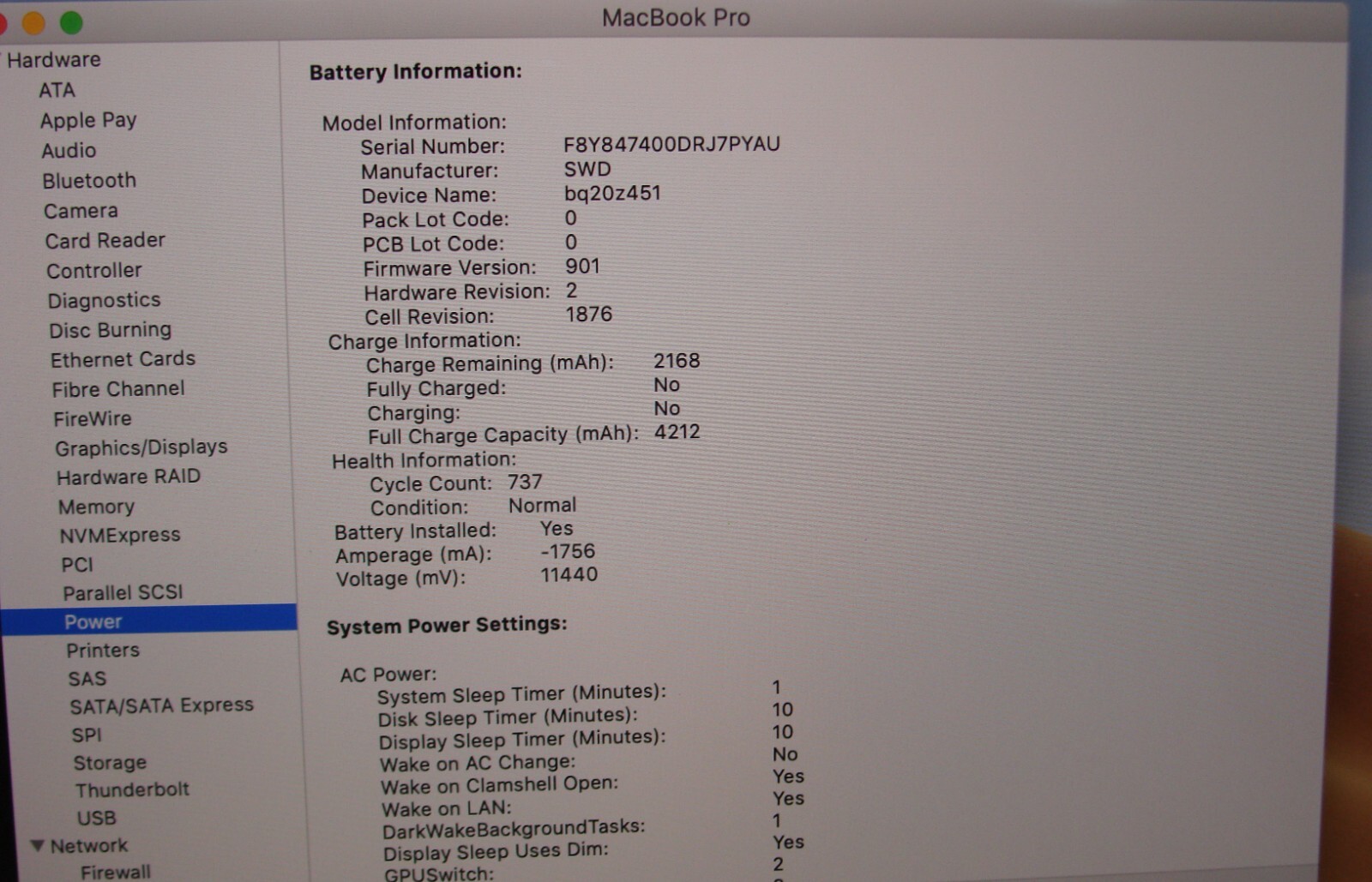Select Fibre Channel in the sidebar

point(118,388)
